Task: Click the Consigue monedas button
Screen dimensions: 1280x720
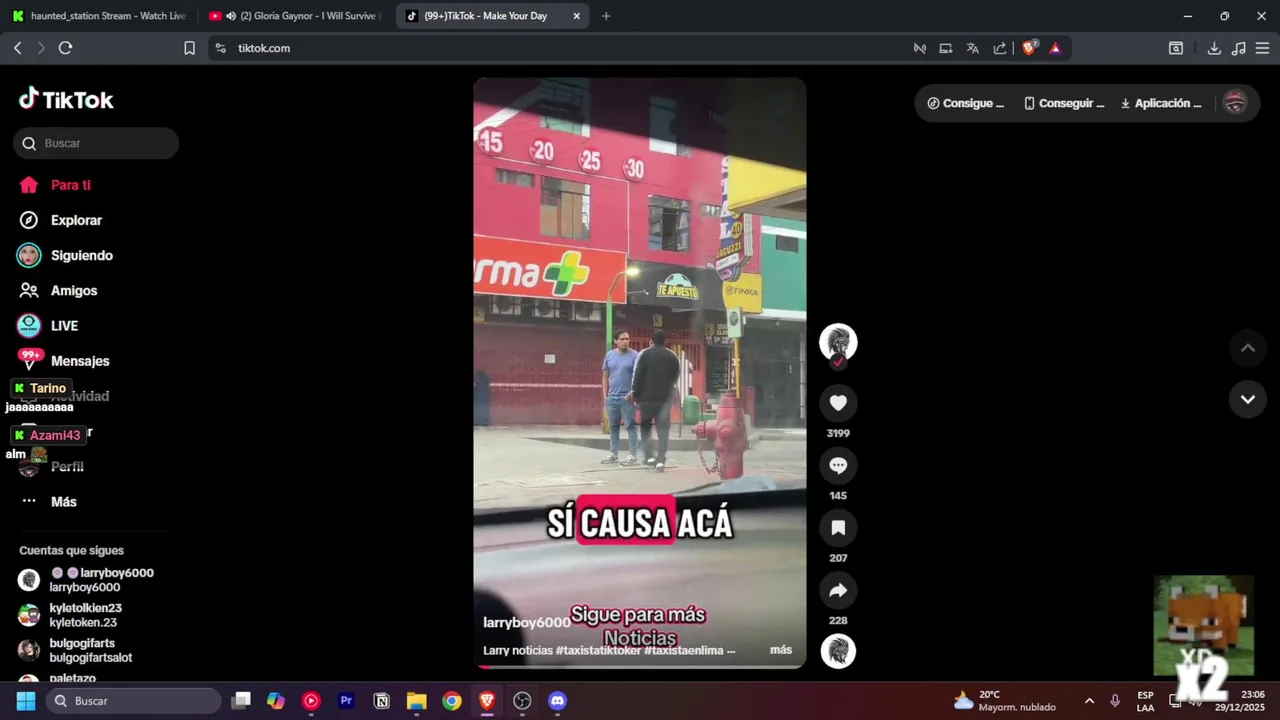Action: click(966, 103)
